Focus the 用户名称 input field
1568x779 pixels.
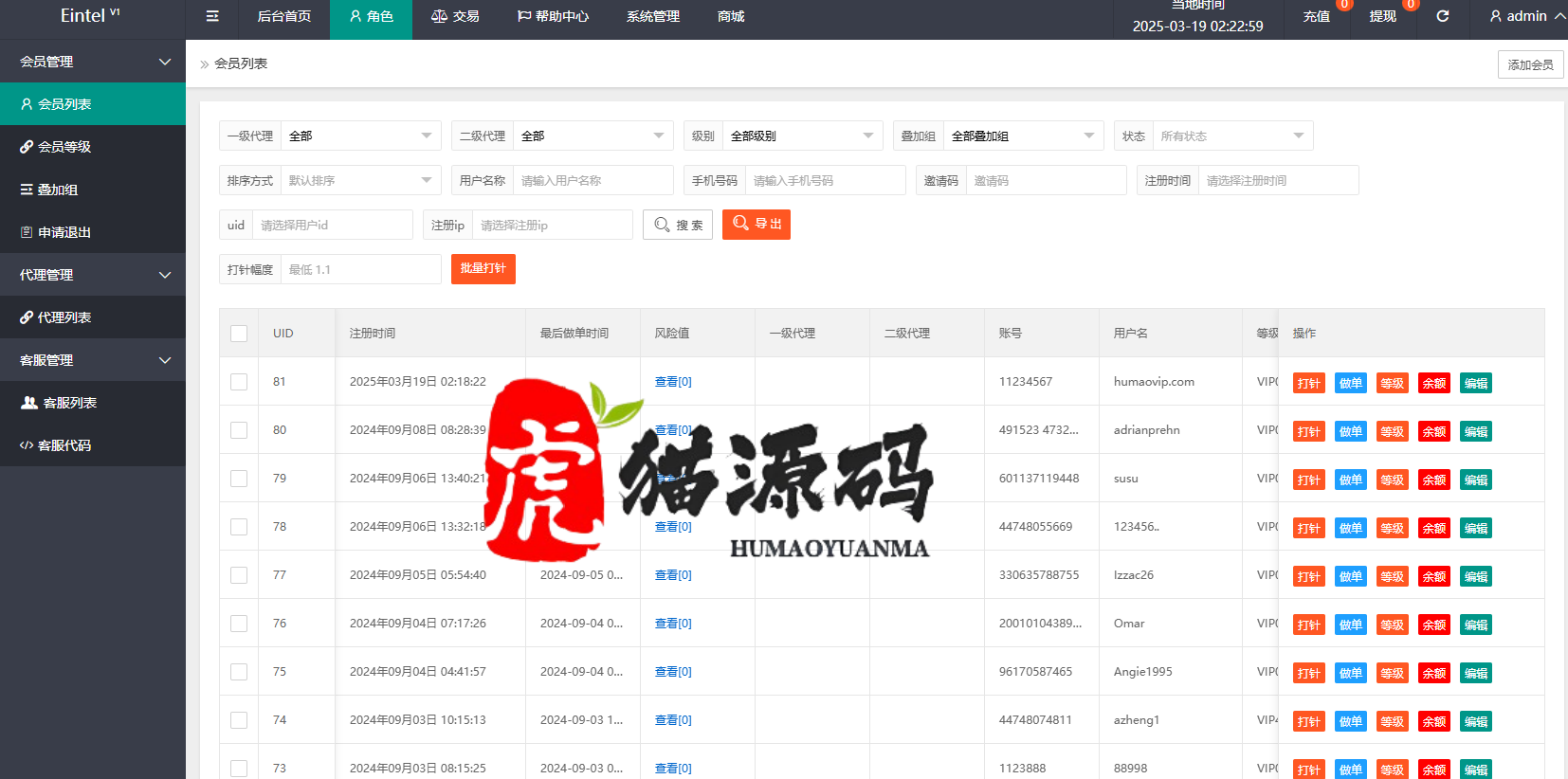(593, 180)
